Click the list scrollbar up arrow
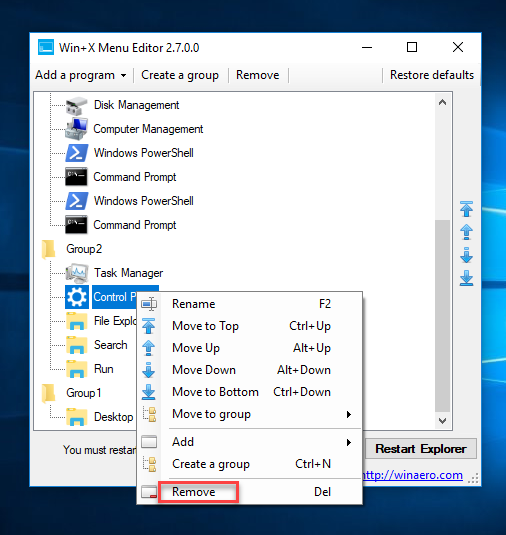 coord(443,102)
